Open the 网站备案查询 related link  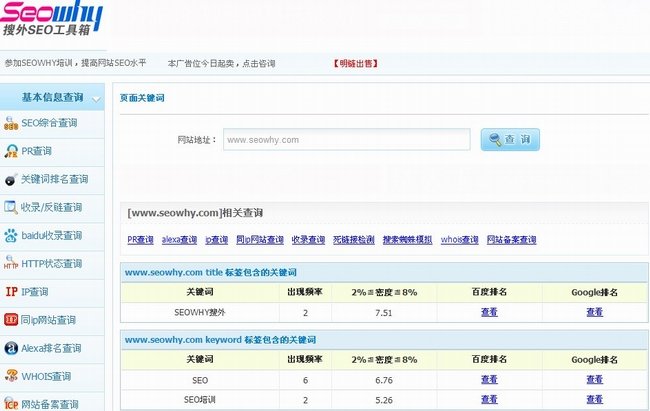pos(512,240)
